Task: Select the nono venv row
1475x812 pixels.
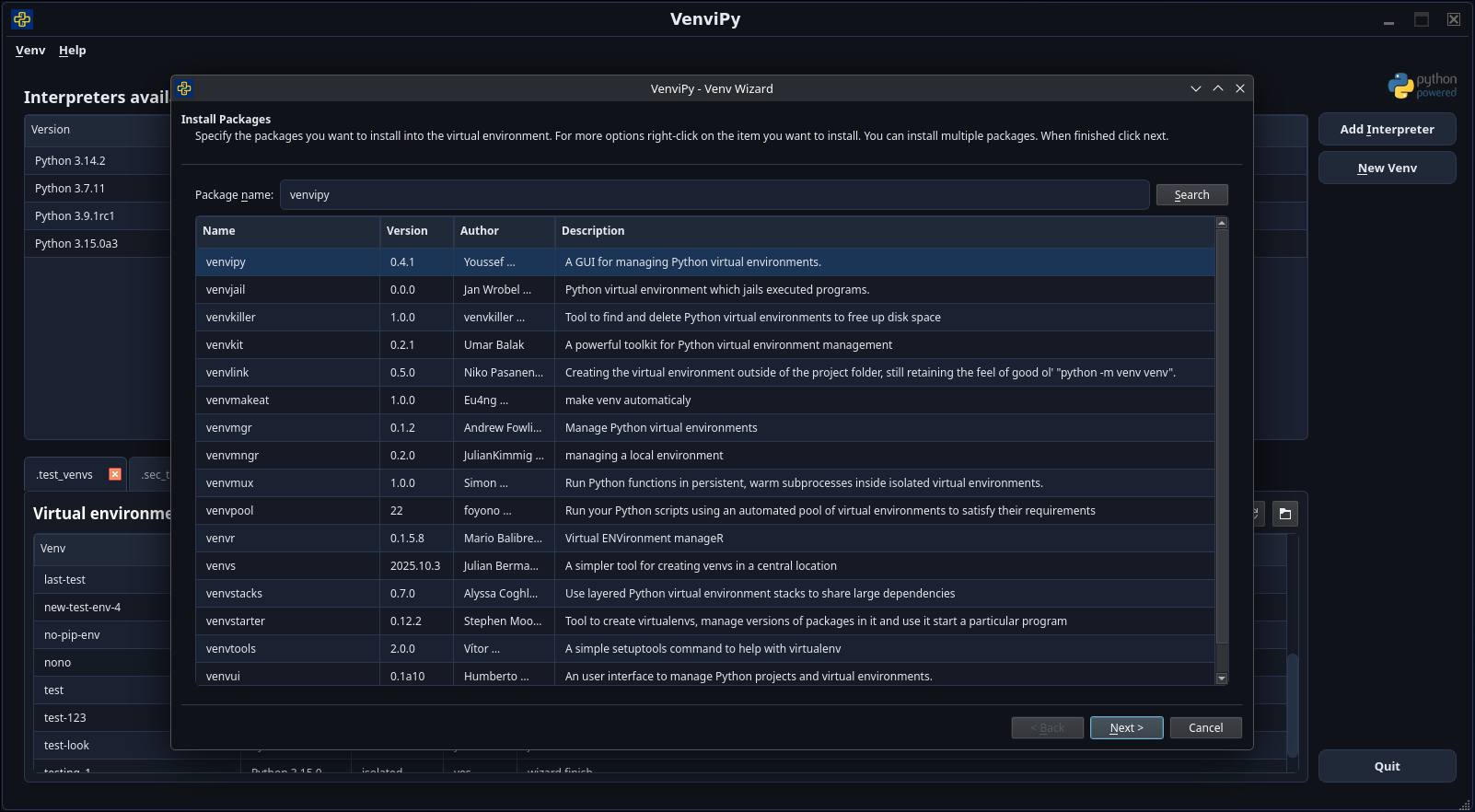Action: click(x=102, y=663)
